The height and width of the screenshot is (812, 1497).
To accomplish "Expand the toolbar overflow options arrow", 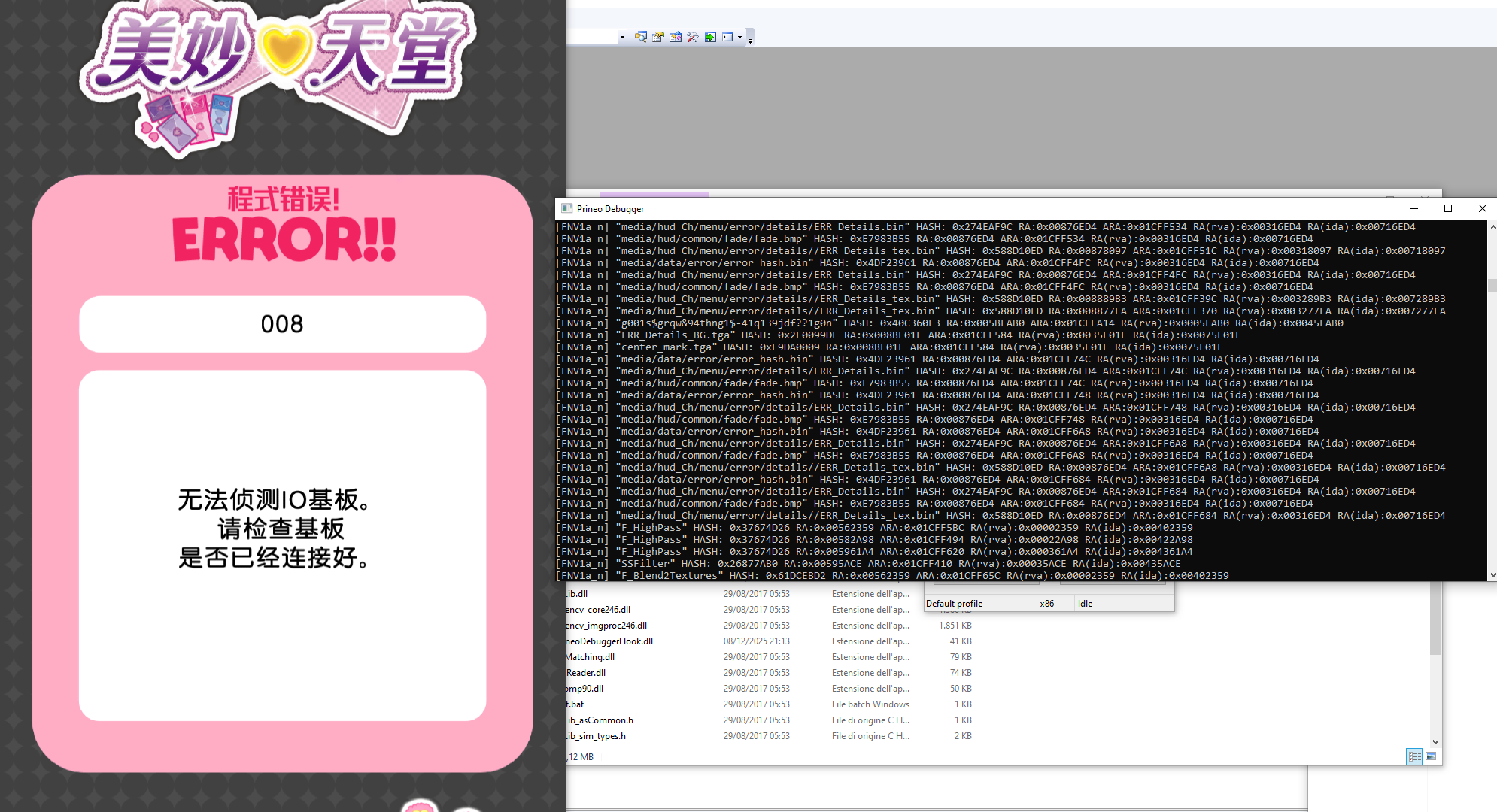I will 750,39.
